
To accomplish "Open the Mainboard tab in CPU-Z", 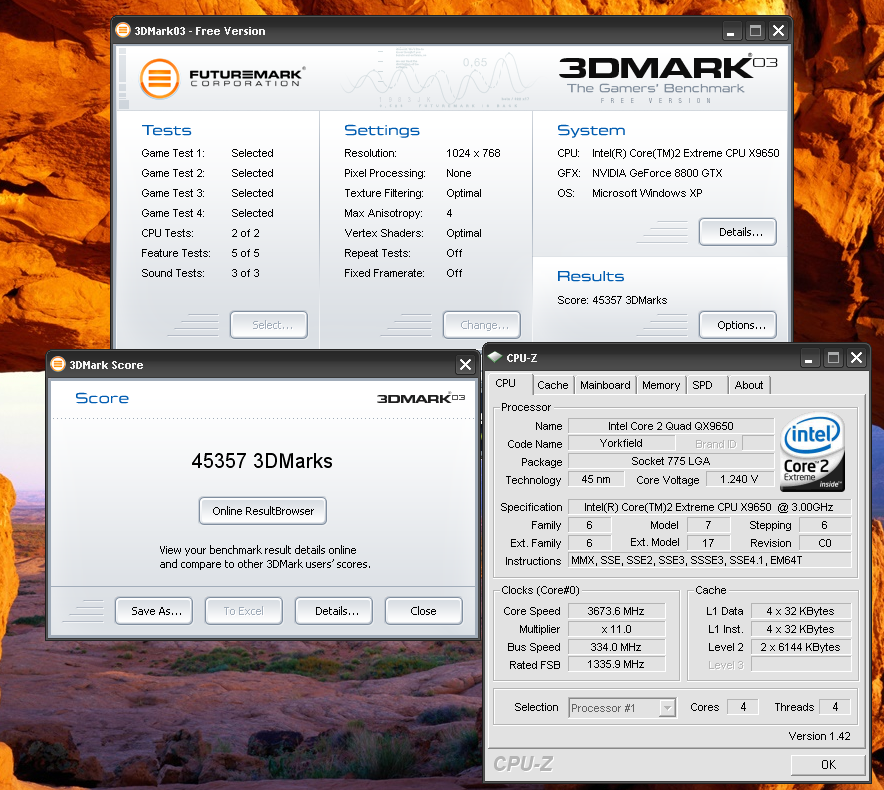I will click(x=605, y=385).
